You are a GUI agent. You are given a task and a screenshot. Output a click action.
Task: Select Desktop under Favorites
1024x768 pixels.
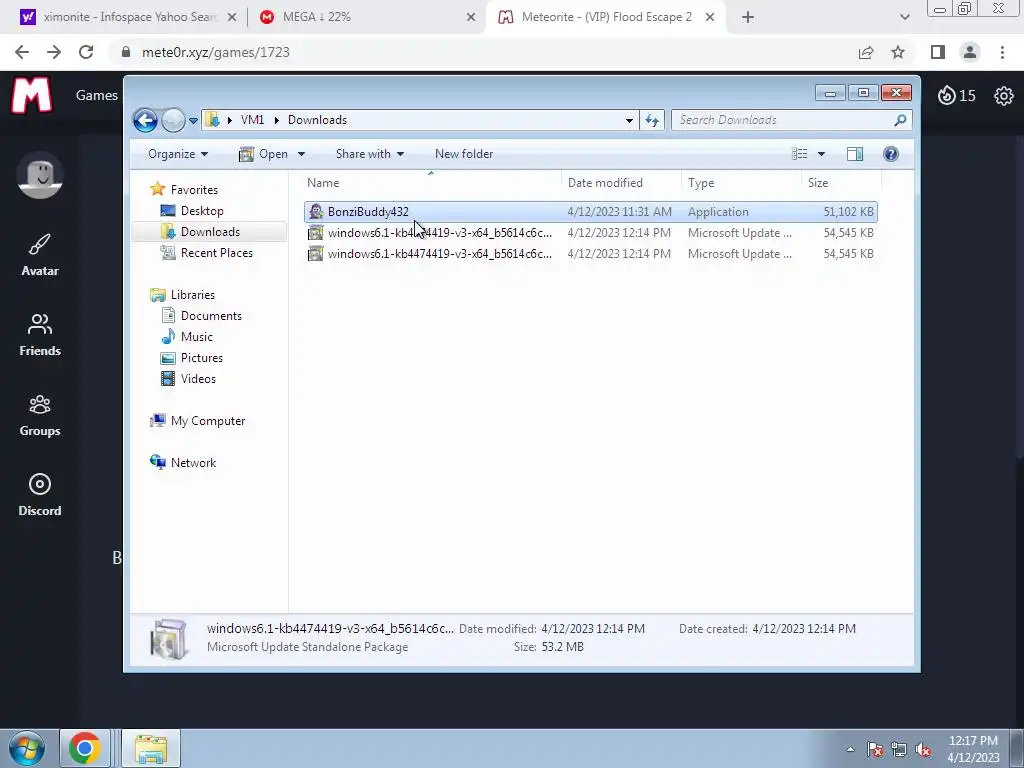point(192,211)
